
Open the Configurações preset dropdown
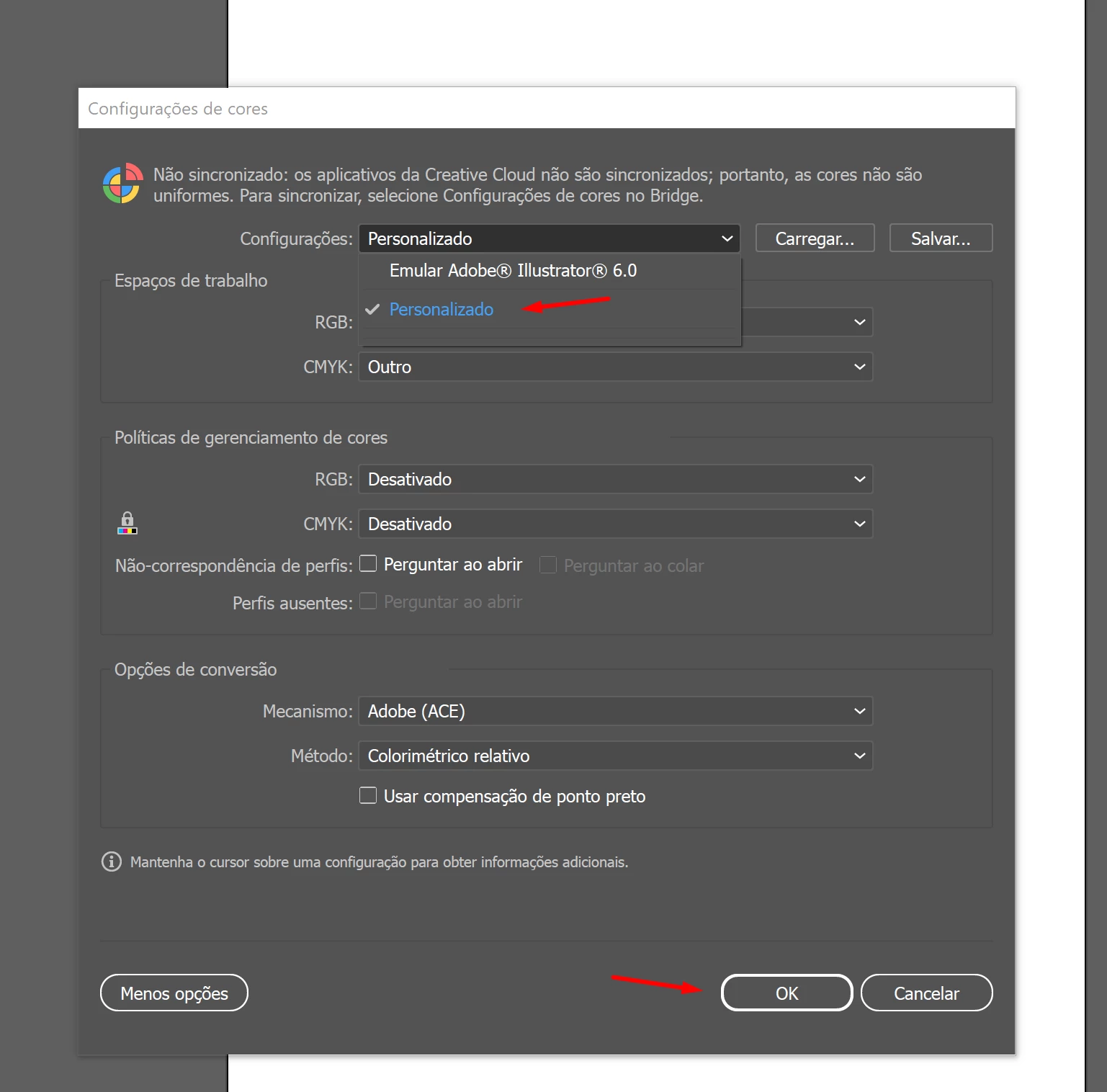550,238
